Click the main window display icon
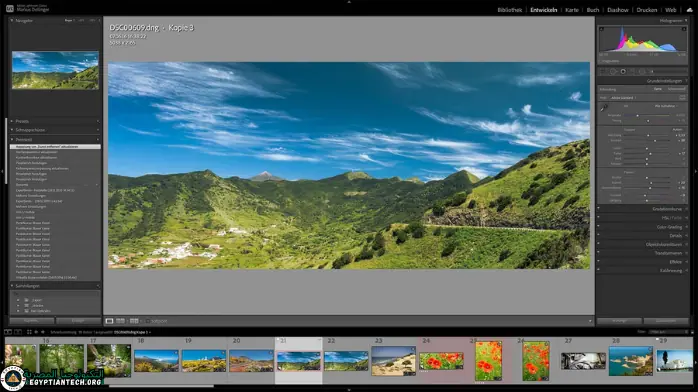Viewport: 698px width, 392px height. coord(8,332)
